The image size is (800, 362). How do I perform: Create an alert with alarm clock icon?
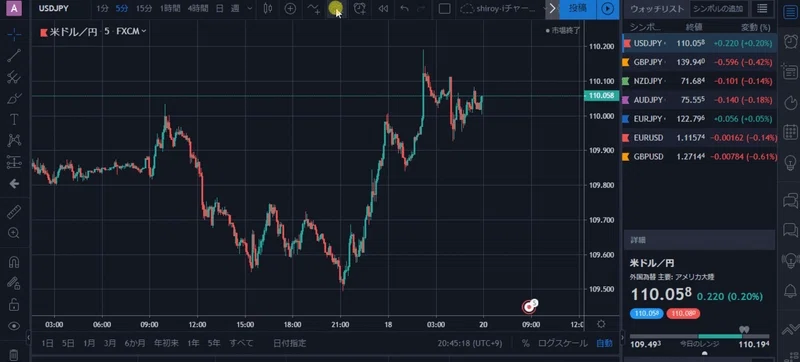pyautogui.click(x=360, y=9)
